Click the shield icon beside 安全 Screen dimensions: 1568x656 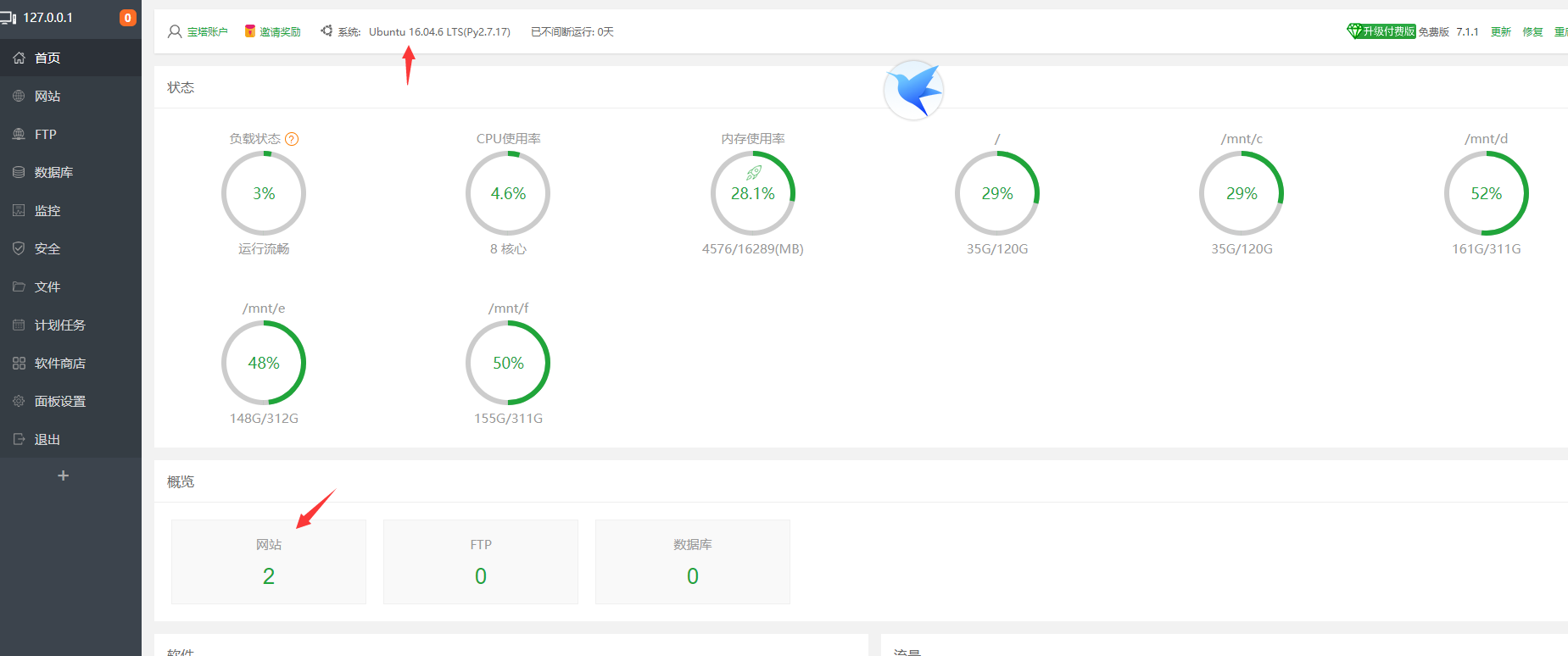[x=19, y=248]
